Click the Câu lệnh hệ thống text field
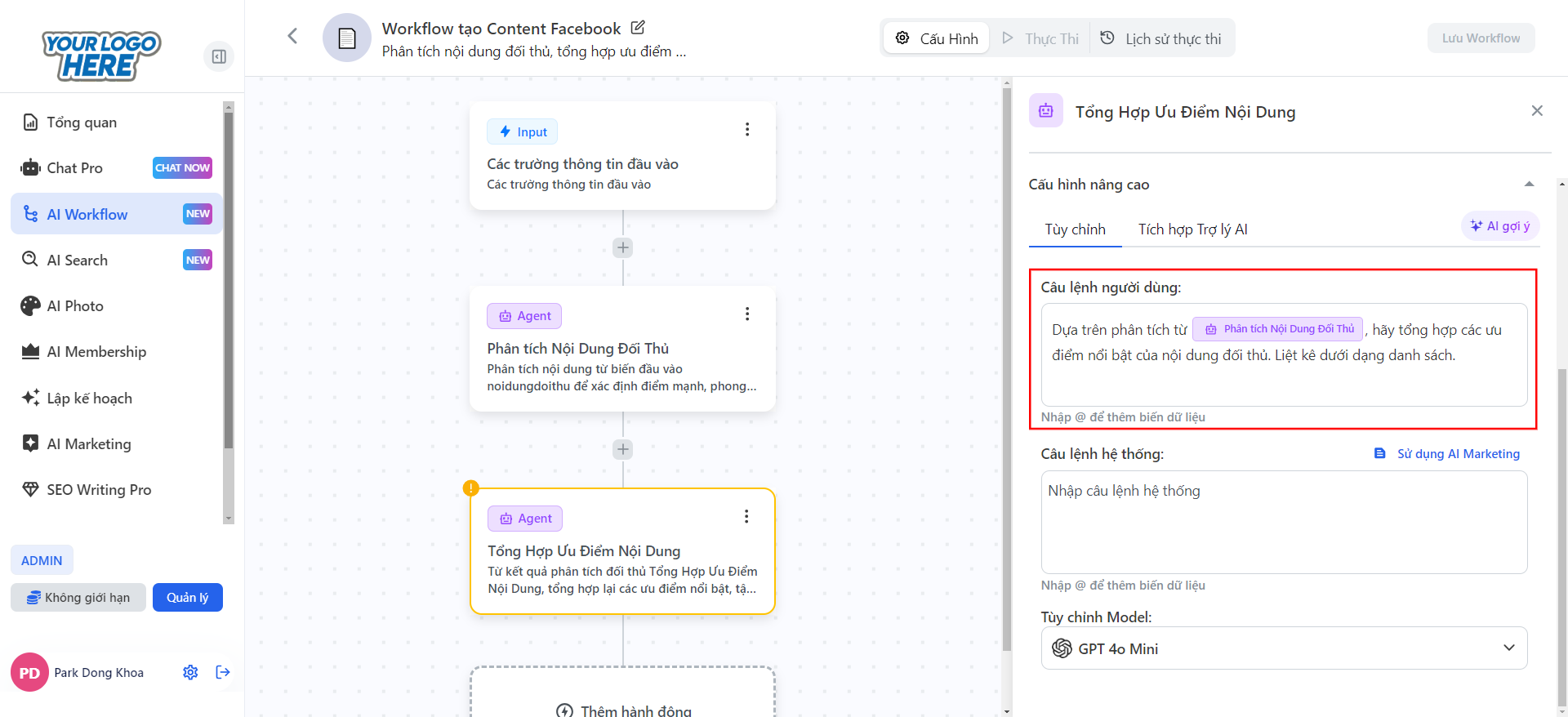1568x717 pixels. click(1284, 523)
